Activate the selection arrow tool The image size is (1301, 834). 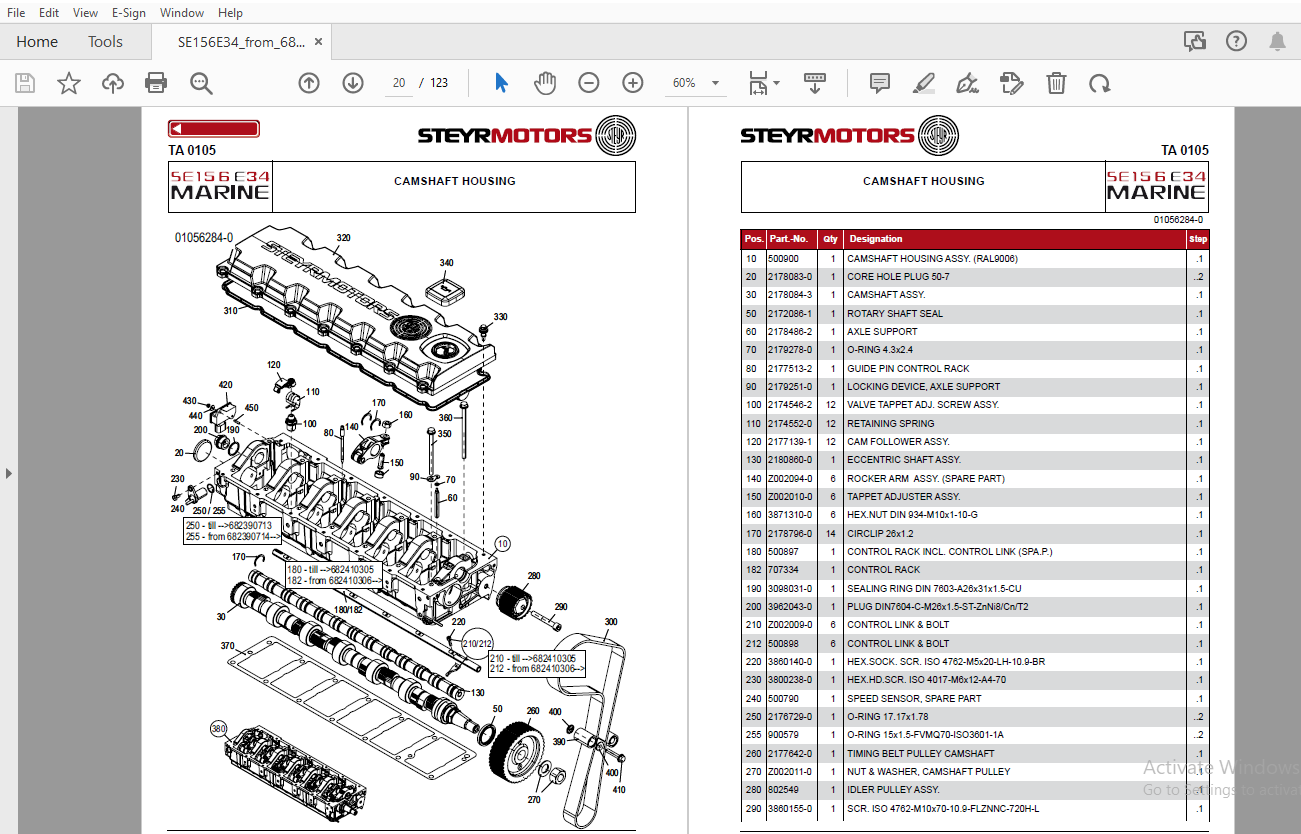coord(501,83)
